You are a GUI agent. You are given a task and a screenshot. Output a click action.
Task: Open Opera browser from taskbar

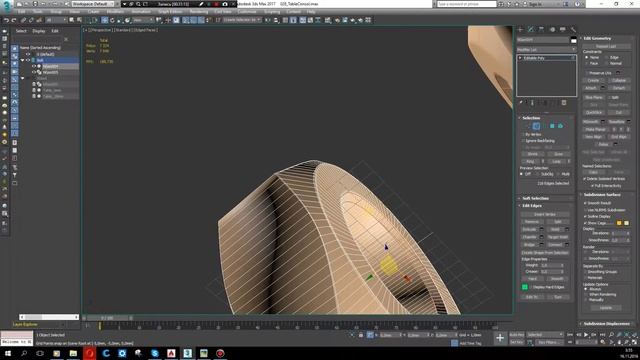[89, 353]
